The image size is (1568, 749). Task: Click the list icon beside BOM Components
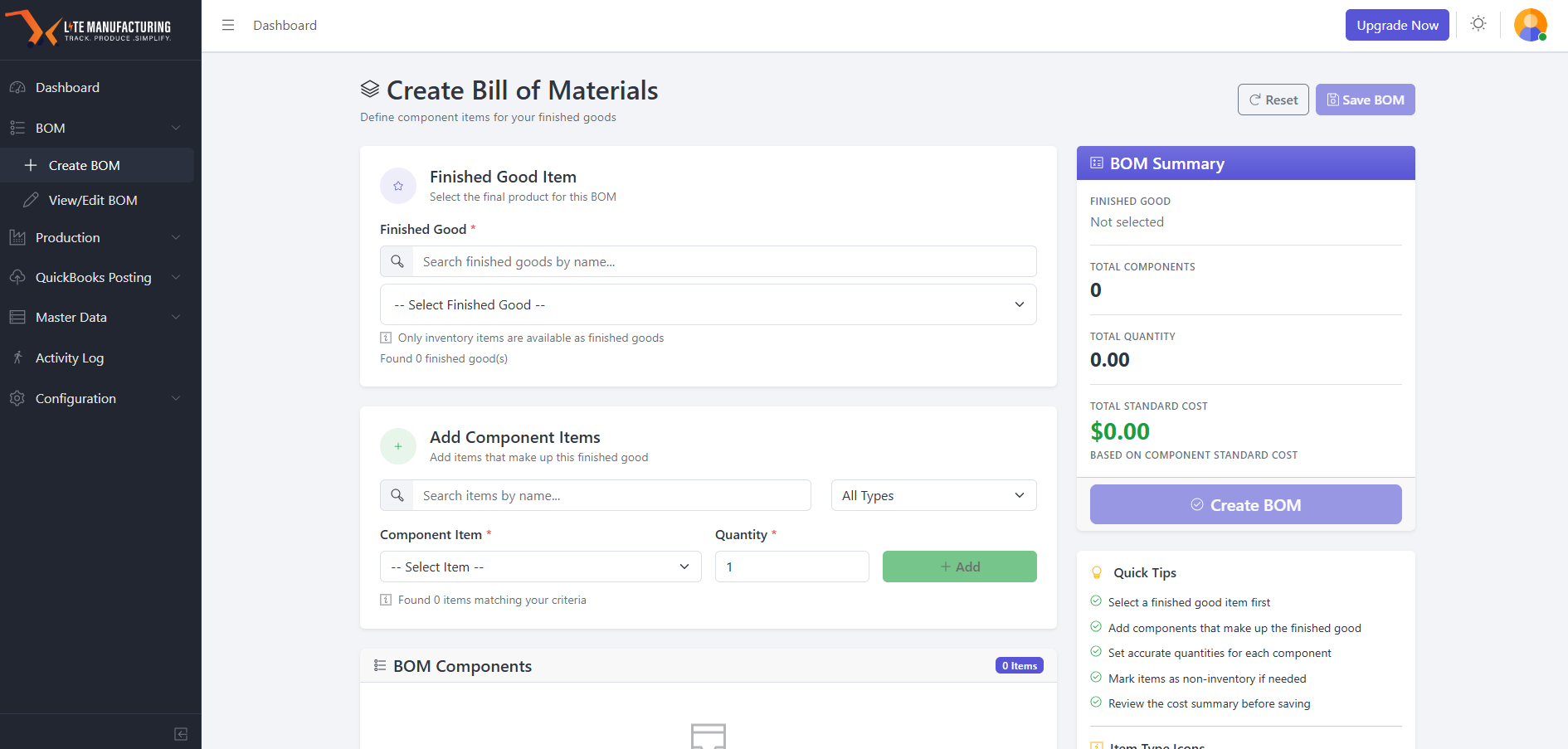pos(380,665)
